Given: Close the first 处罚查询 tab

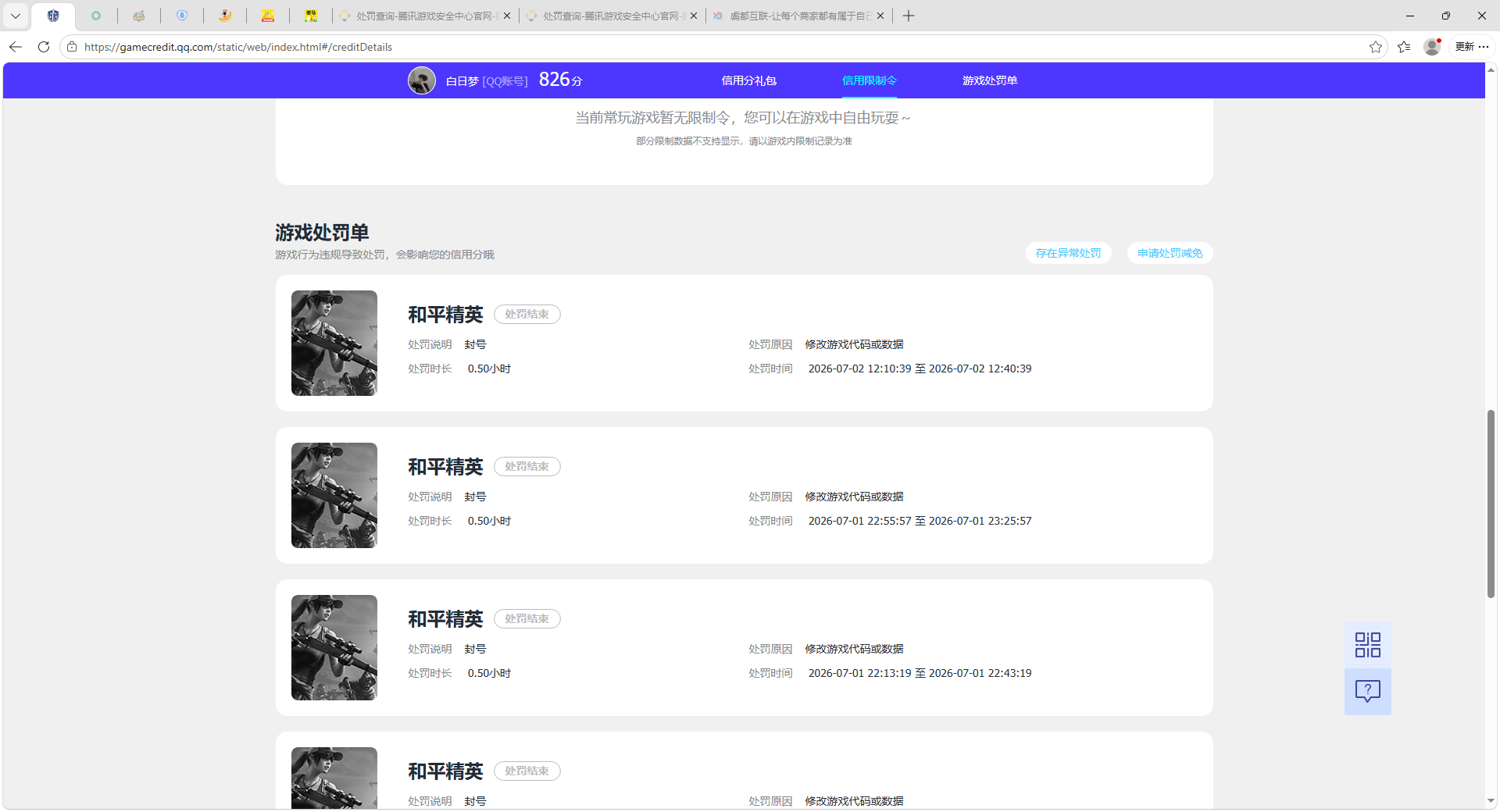Looking at the screenshot, I should tap(507, 16).
